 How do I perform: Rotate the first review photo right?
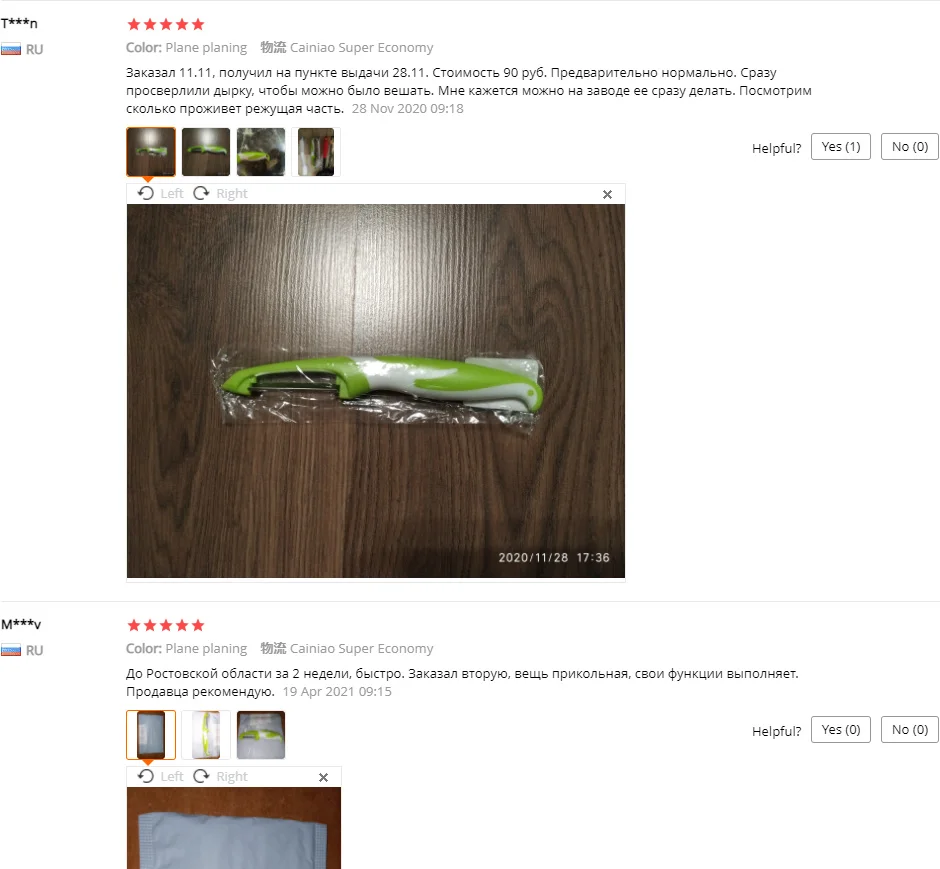pos(220,193)
